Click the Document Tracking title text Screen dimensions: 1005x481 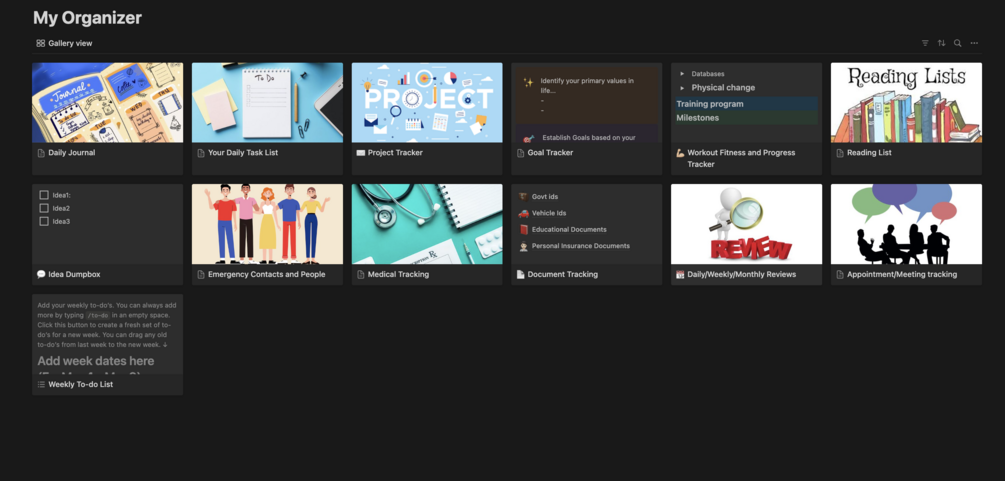tap(563, 274)
